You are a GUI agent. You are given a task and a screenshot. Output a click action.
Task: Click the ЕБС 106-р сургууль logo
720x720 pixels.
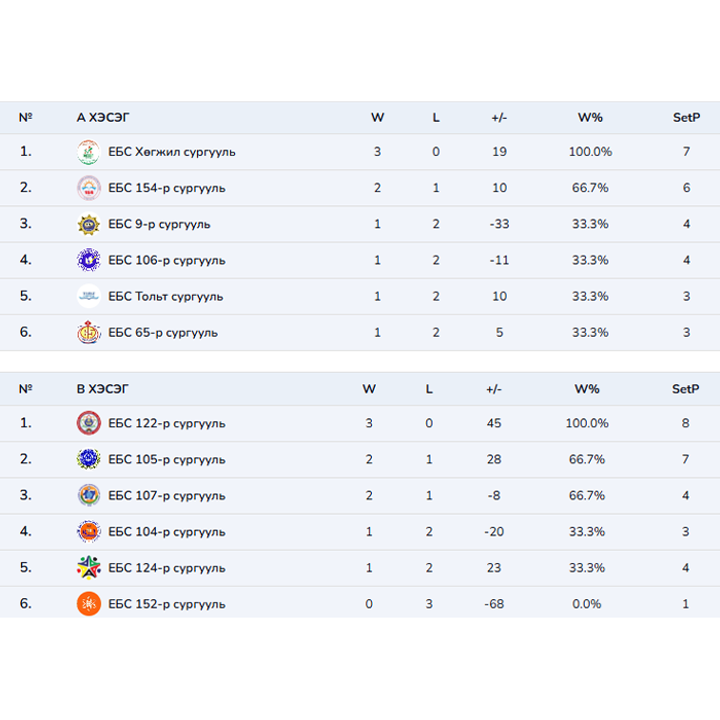[89, 260]
